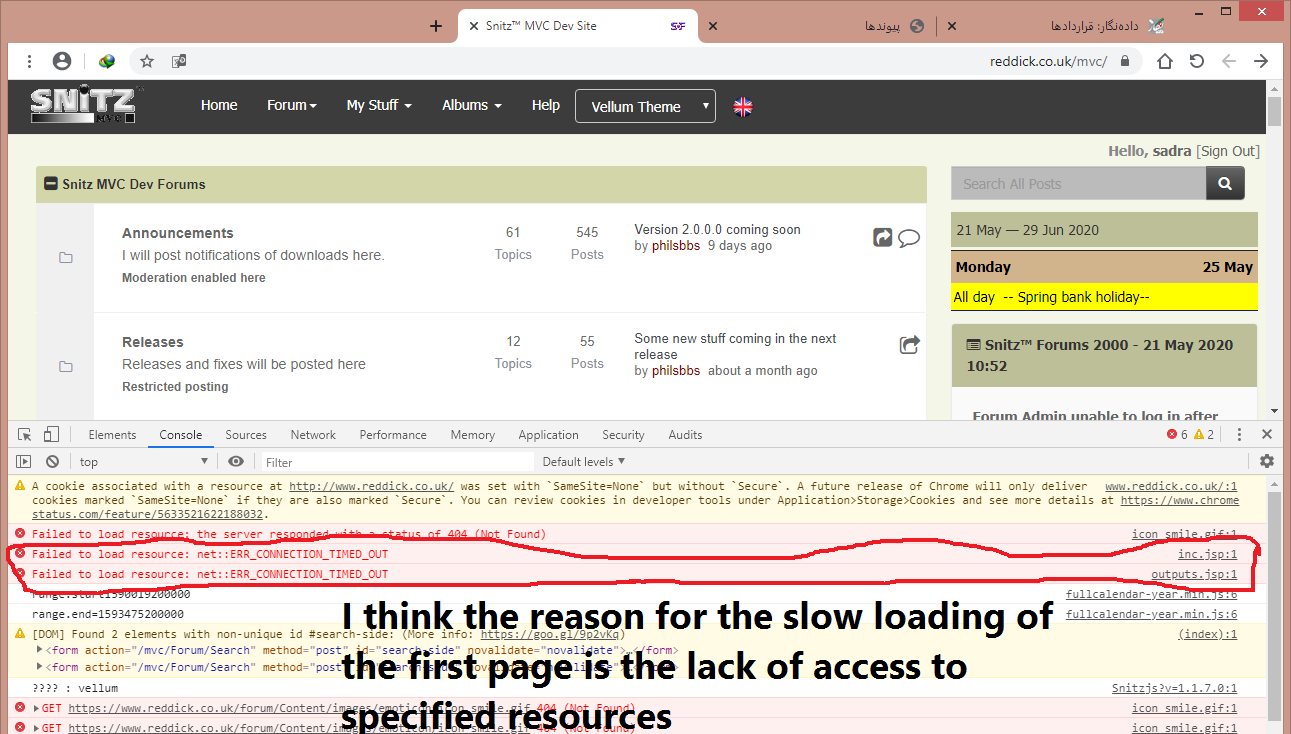Click the speech bubble icon in Announcements
Image resolution: width=1291 pixels, height=734 pixels.
tap(909, 238)
